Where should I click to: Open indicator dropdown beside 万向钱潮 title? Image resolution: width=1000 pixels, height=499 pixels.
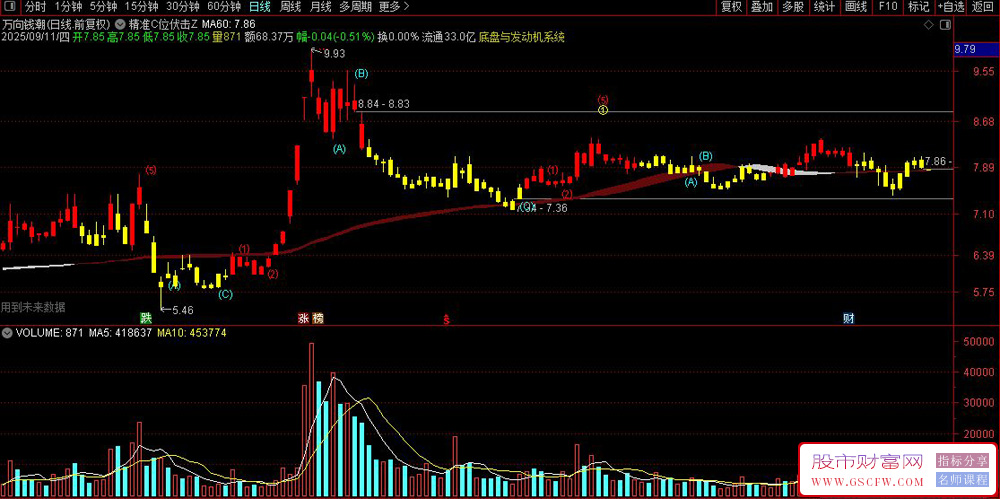[120, 24]
